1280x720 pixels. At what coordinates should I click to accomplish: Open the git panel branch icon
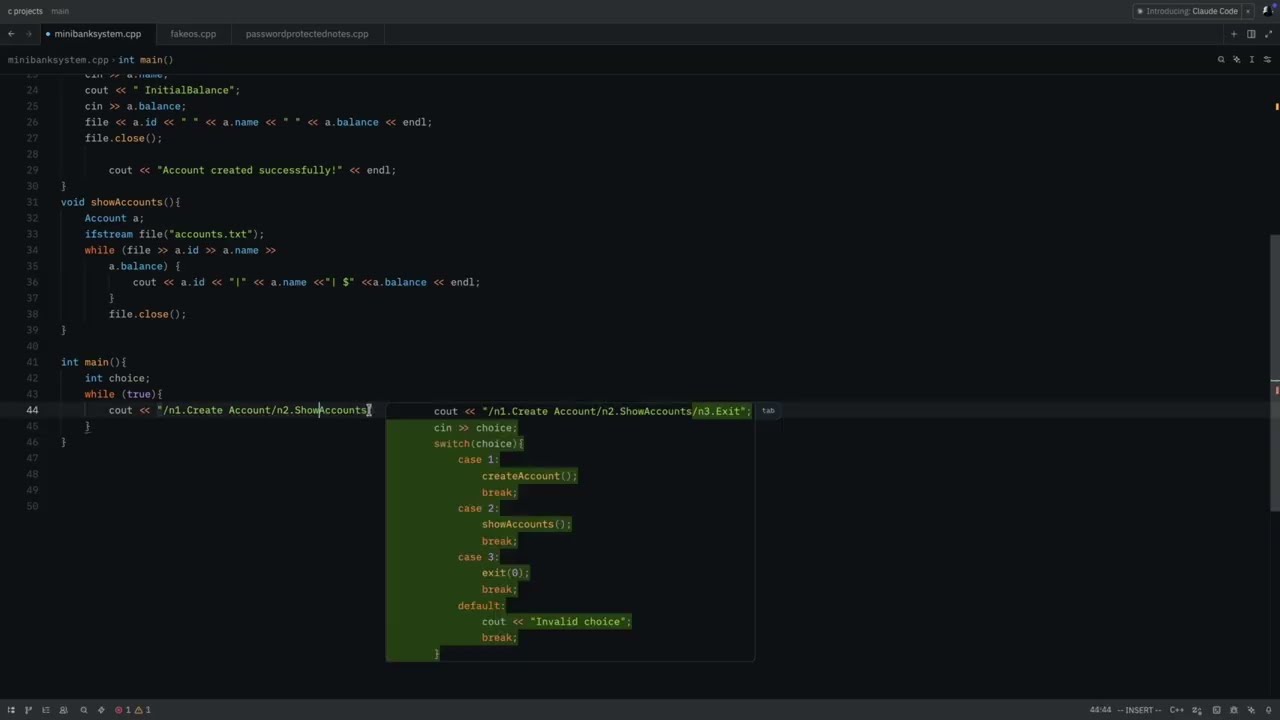coord(28,710)
